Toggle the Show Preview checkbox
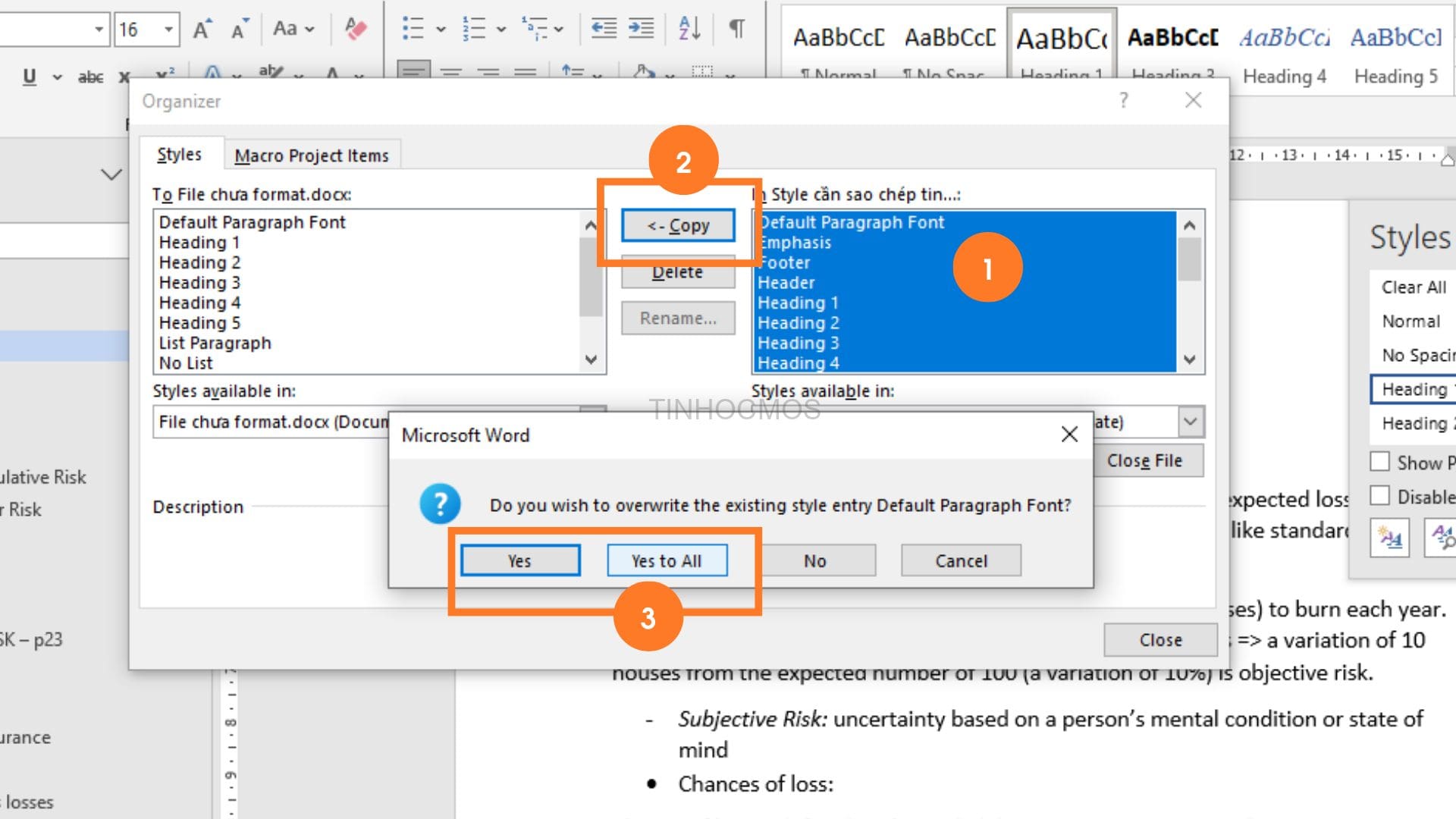This screenshot has width=1456, height=819. pyautogui.click(x=1380, y=462)
